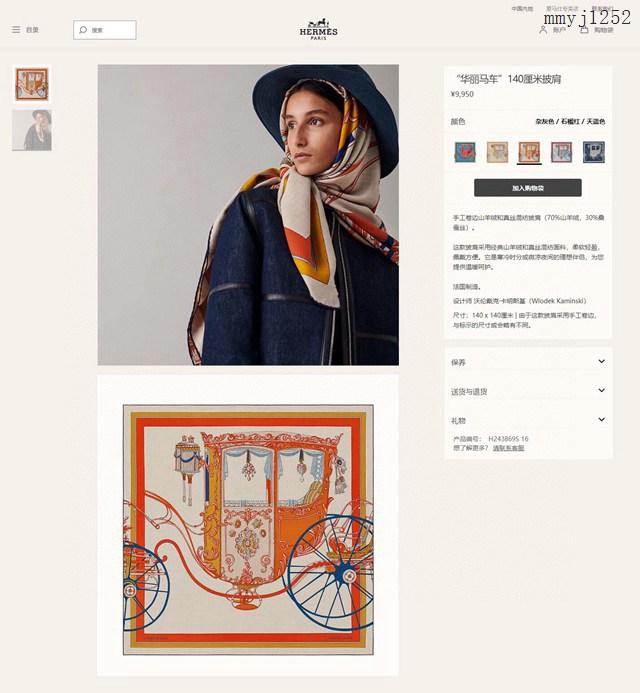Select the pink-bordered scarf color swatch
This screenshot has width=640, height=693.
(561, 152)
